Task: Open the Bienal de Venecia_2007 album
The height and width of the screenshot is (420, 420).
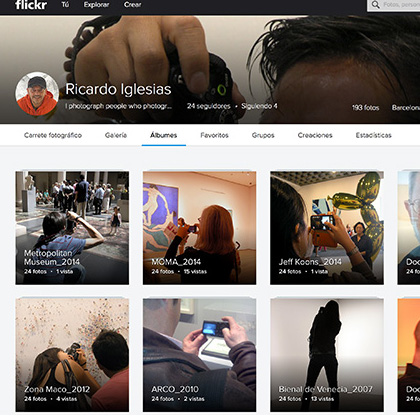Action: click(327, 355)
